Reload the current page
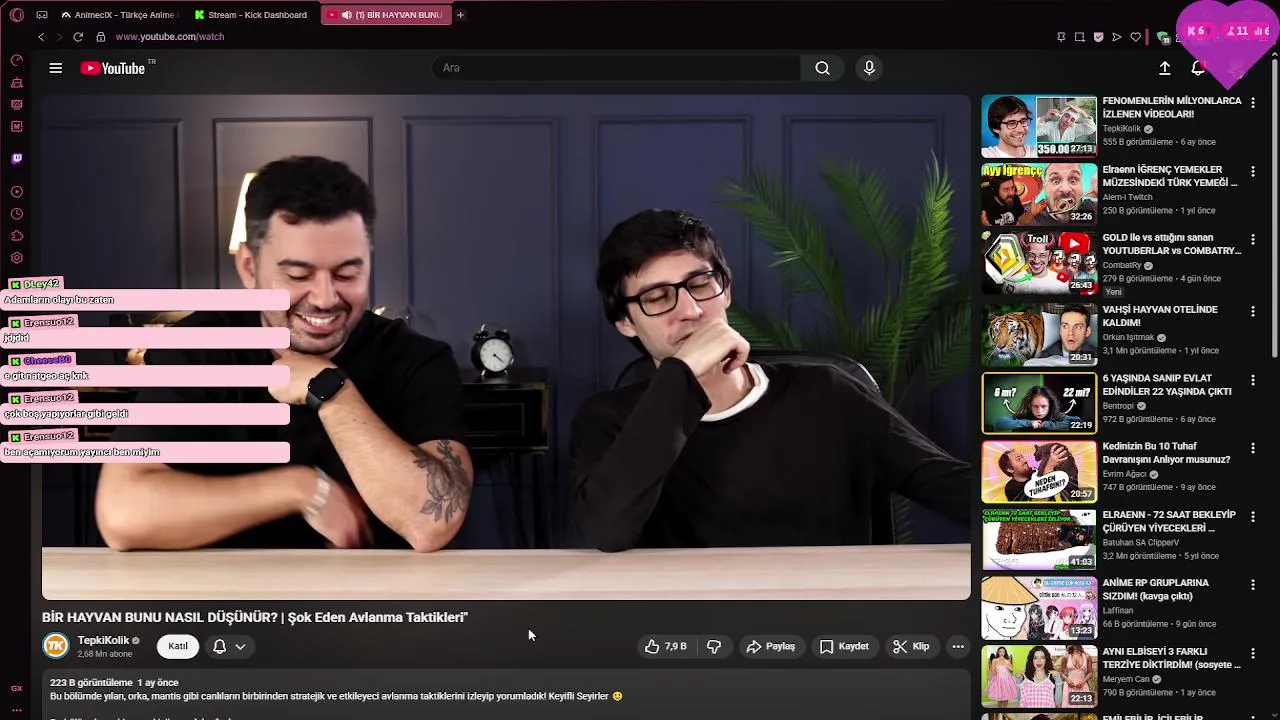1280x720 pixels. (x=78, y=37)
